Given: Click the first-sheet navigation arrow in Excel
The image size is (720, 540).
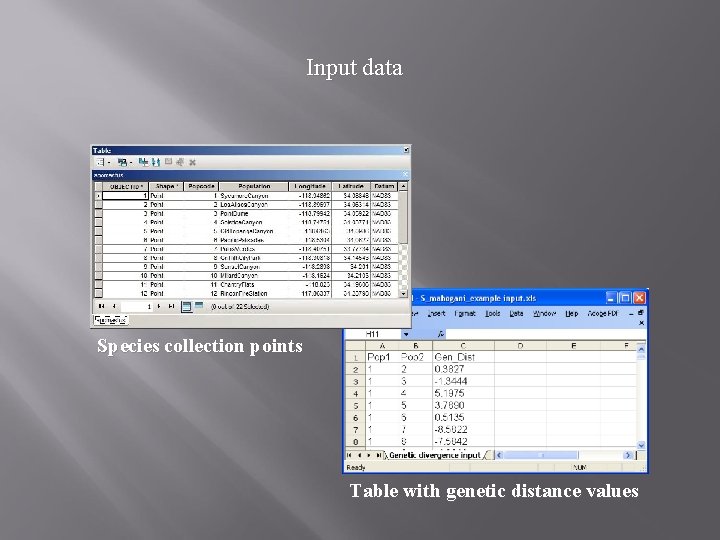Looking at the screenshot, I should pos(349,455).
